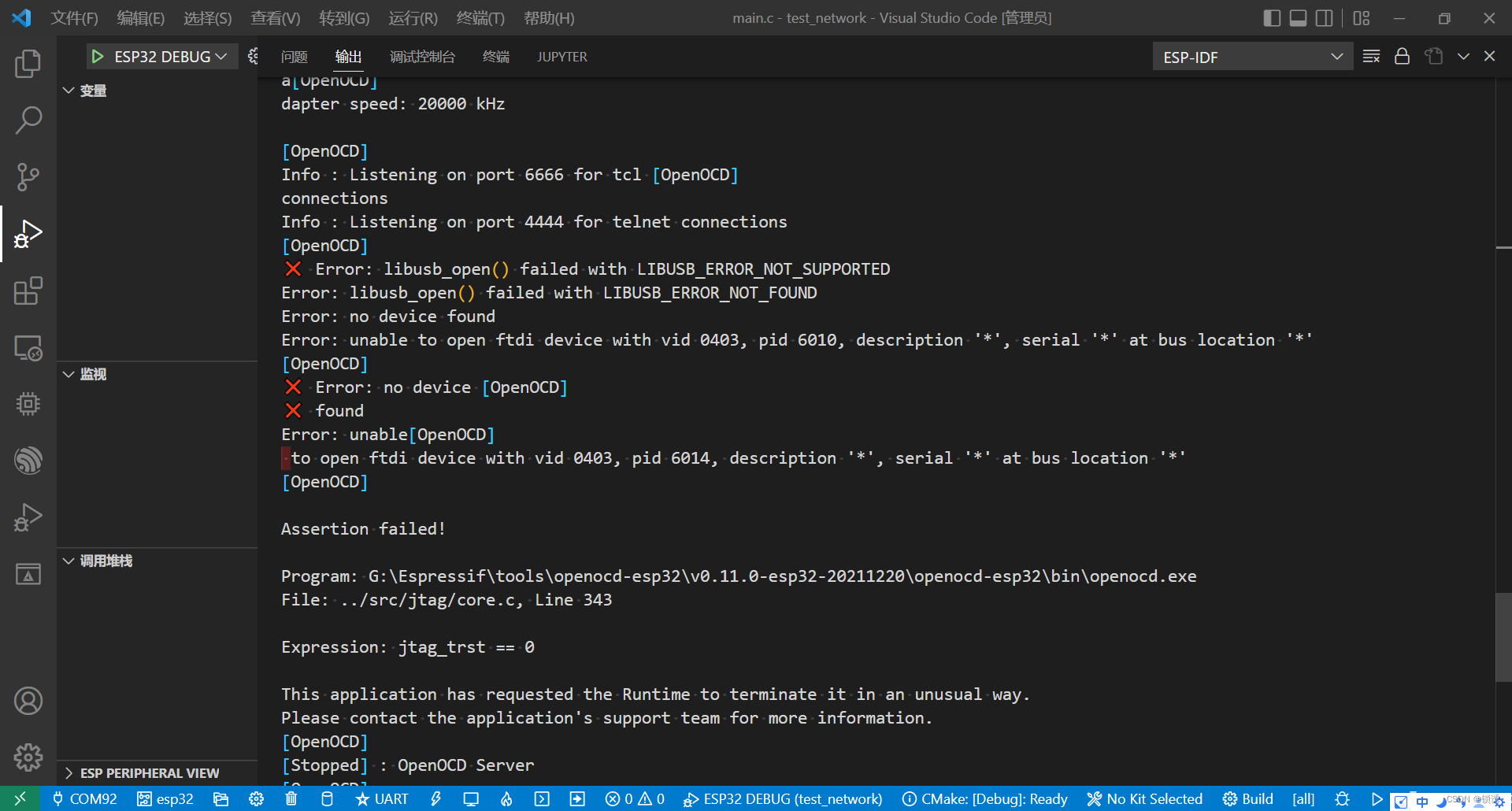The width and height of the screenshot is (1512, 811).
Task: Build, flash and monitor flame icon
Action: (506, 798)
